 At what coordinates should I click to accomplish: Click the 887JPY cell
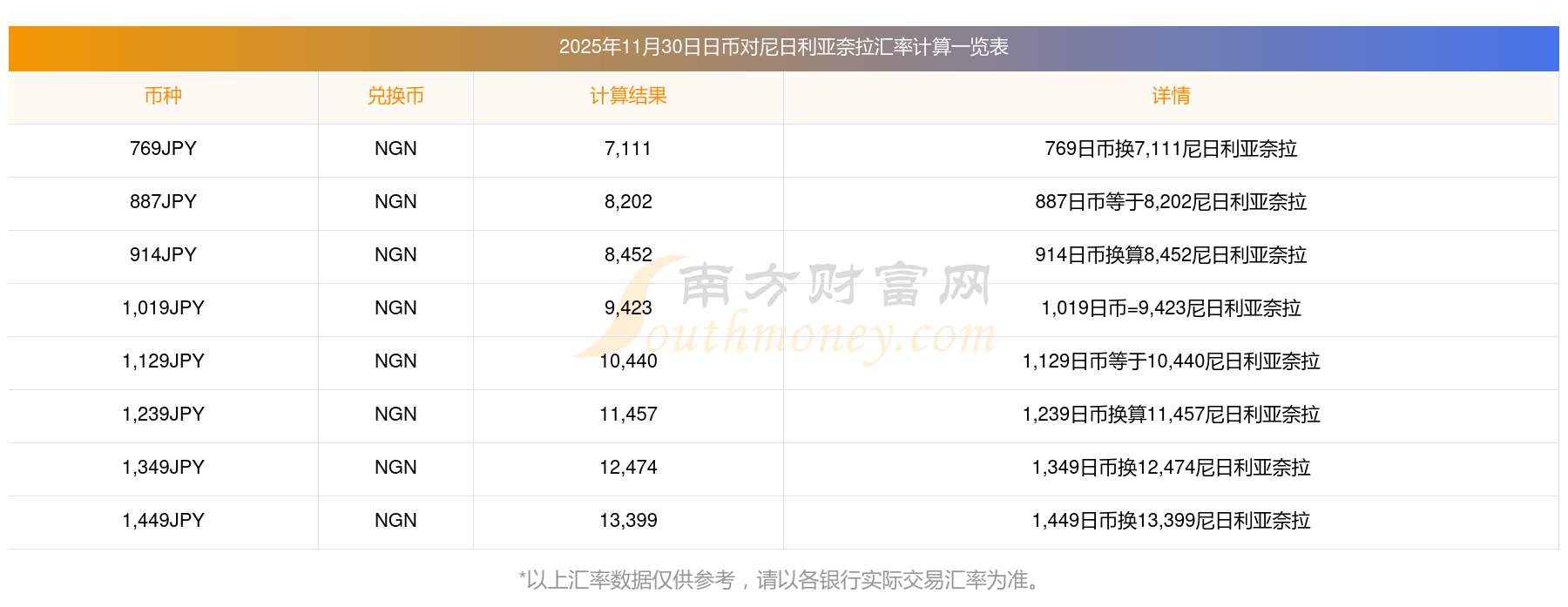coord(163,202)
